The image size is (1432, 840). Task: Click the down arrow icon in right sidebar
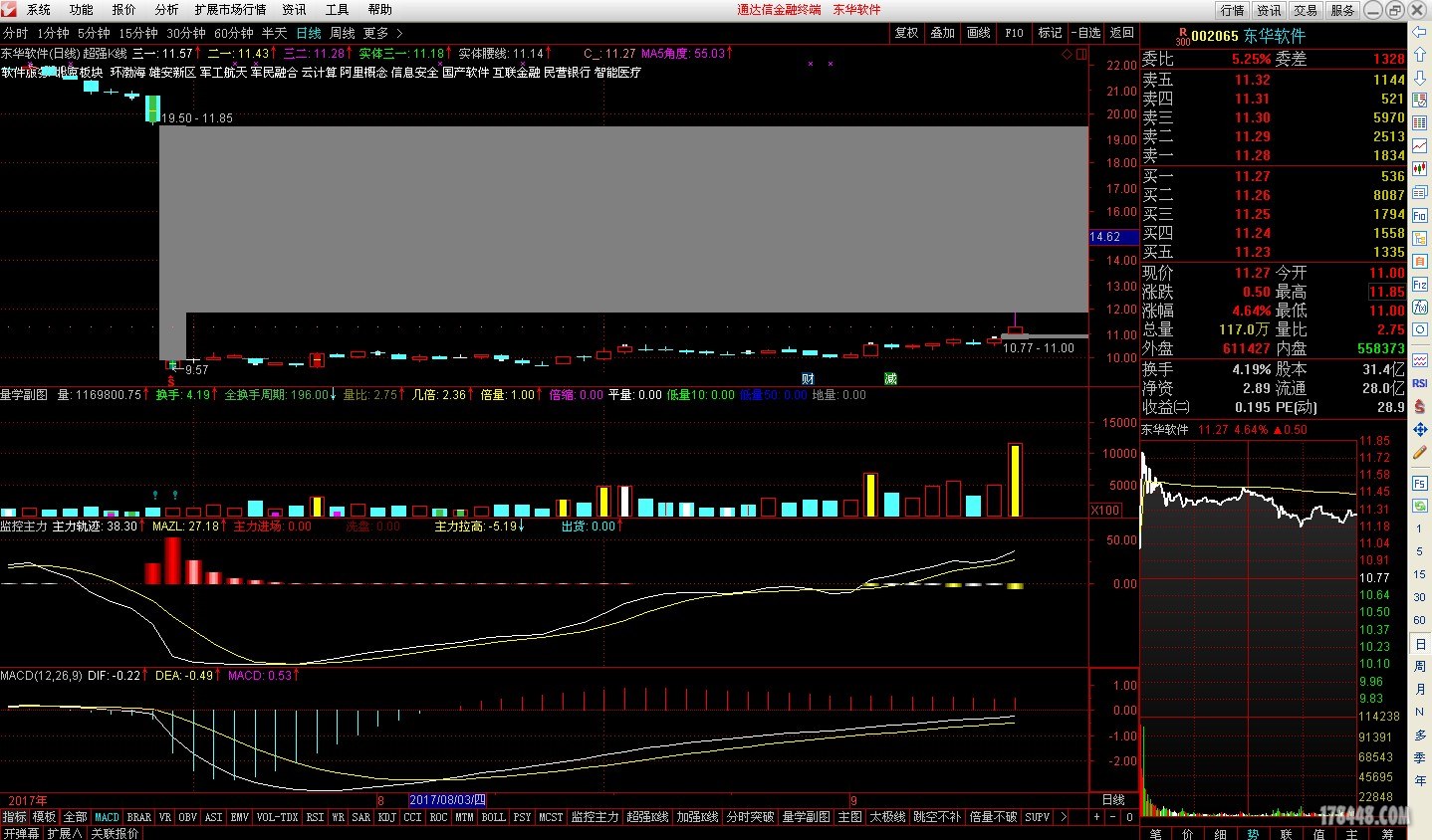(1420, 77)
